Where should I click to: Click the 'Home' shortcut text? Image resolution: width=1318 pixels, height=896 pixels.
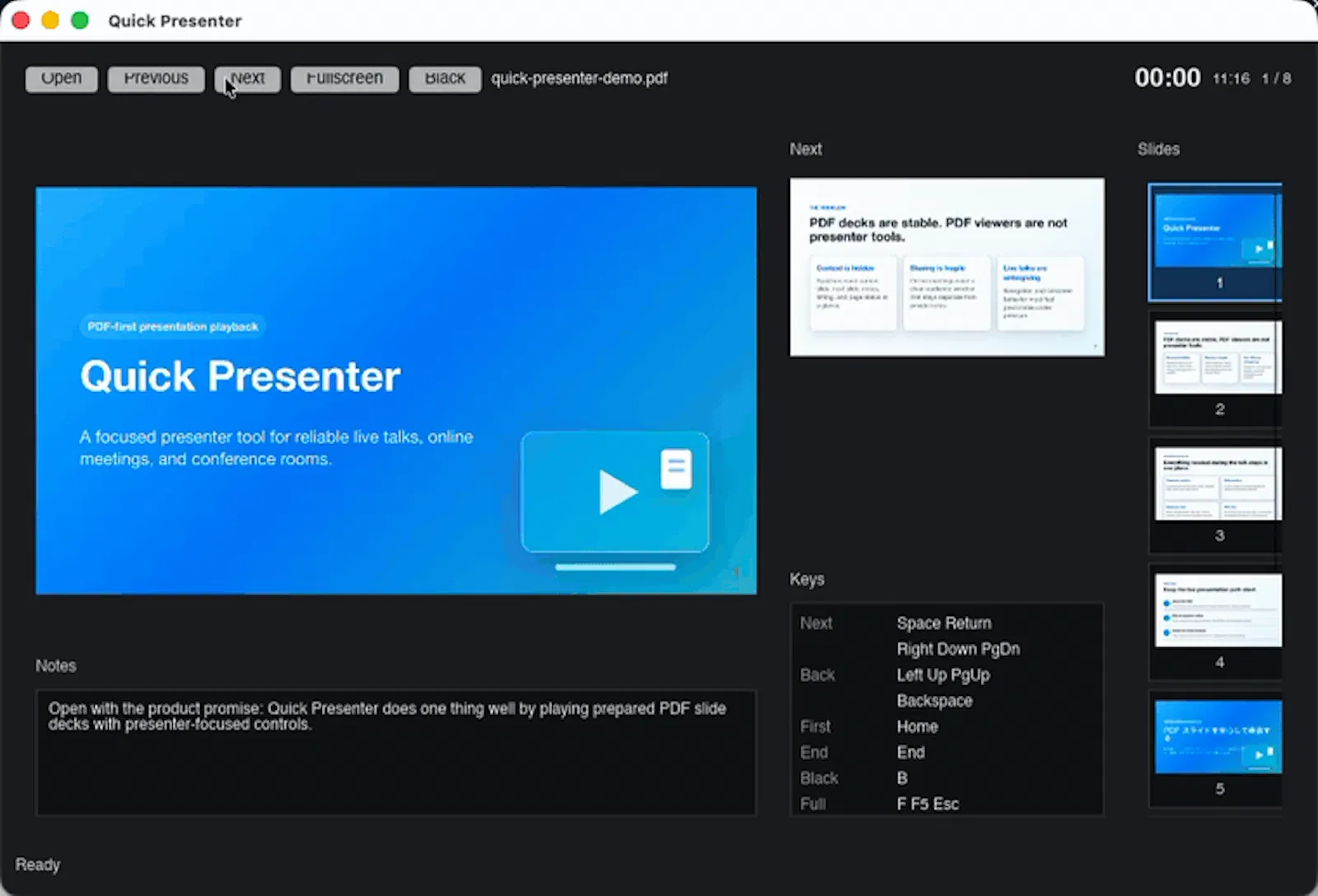tap(917, 726)
